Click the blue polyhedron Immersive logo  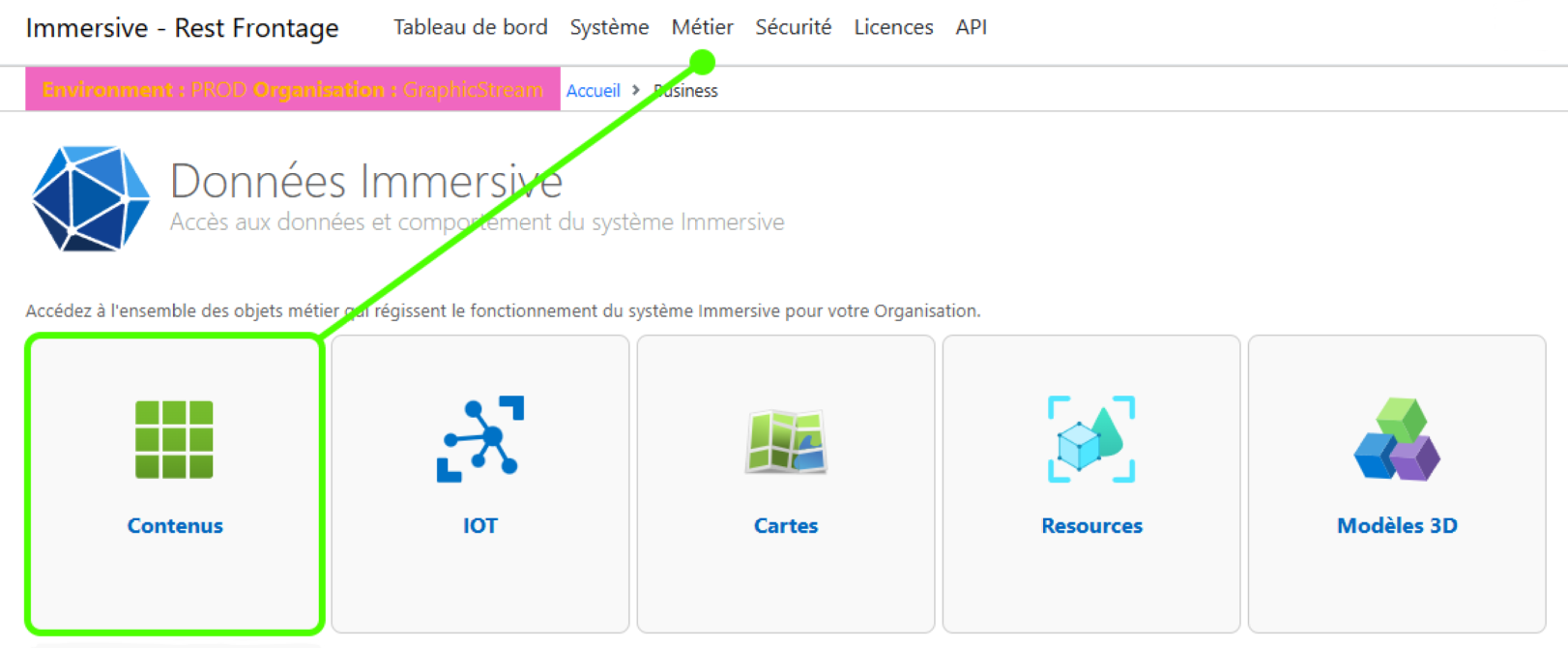91,199
